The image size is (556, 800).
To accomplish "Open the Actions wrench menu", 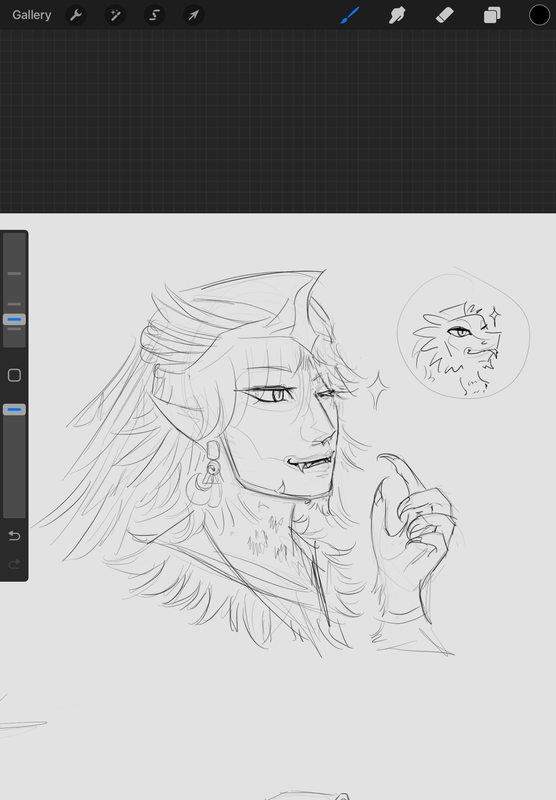I will point(76,15).
